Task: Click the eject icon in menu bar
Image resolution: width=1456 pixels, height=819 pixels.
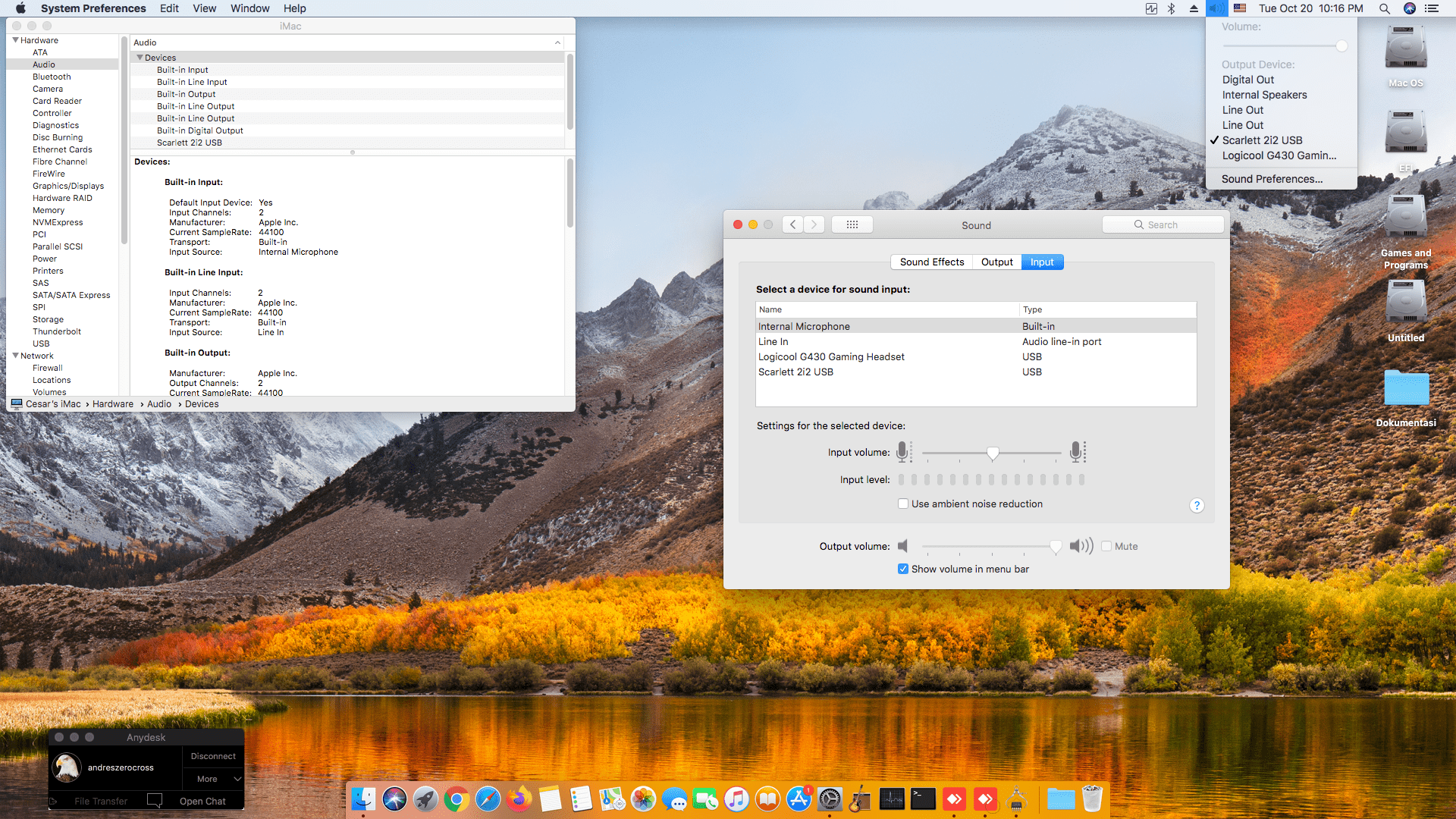Action: click(1194, 8)
